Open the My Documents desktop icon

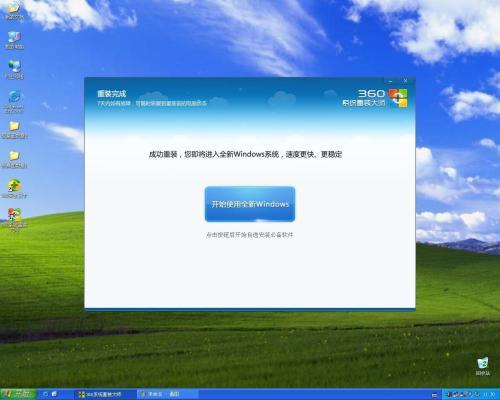click(x=14, y=10)
